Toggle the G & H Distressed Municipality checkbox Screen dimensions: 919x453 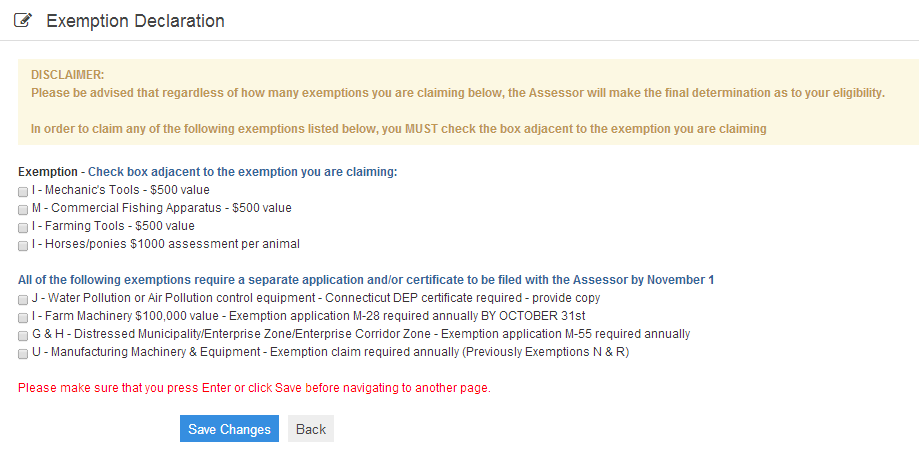23,336
